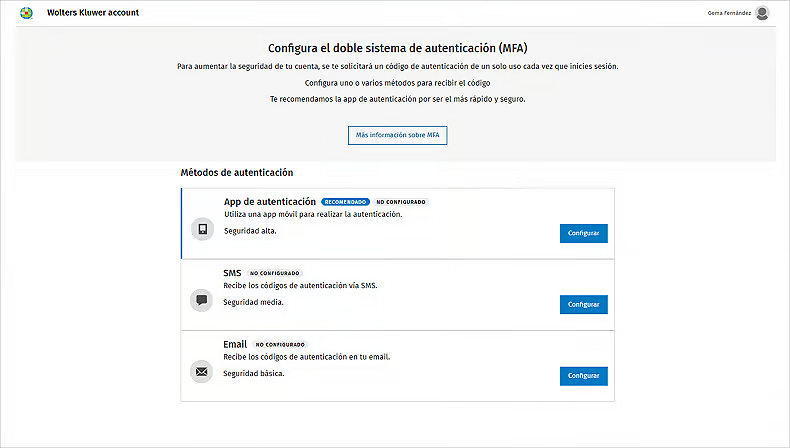
Task: Click the Métodos de autenticación heading
Action: coord(237,172)
